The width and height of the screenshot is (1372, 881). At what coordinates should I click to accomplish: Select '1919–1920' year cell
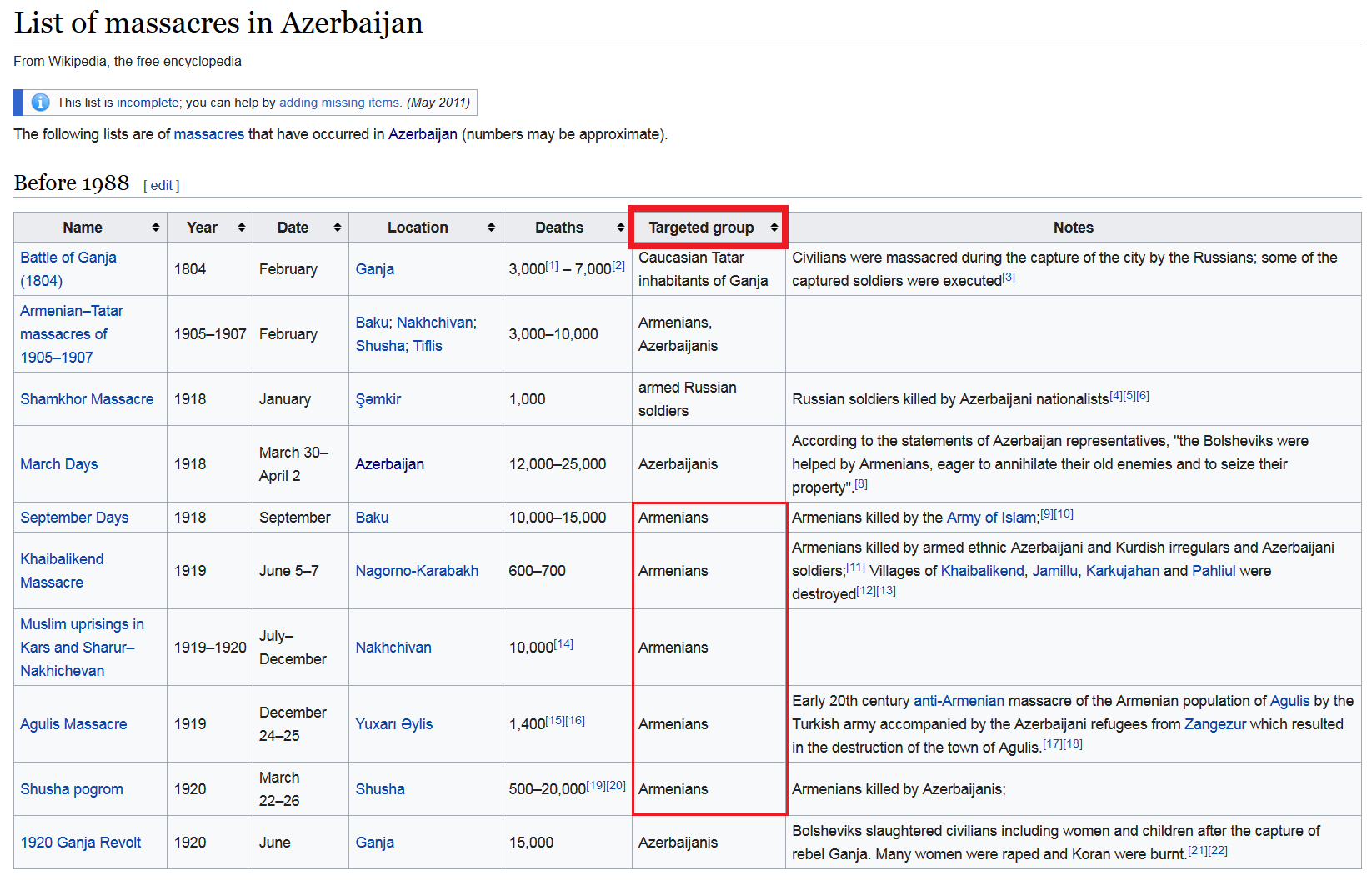(210, 648)
